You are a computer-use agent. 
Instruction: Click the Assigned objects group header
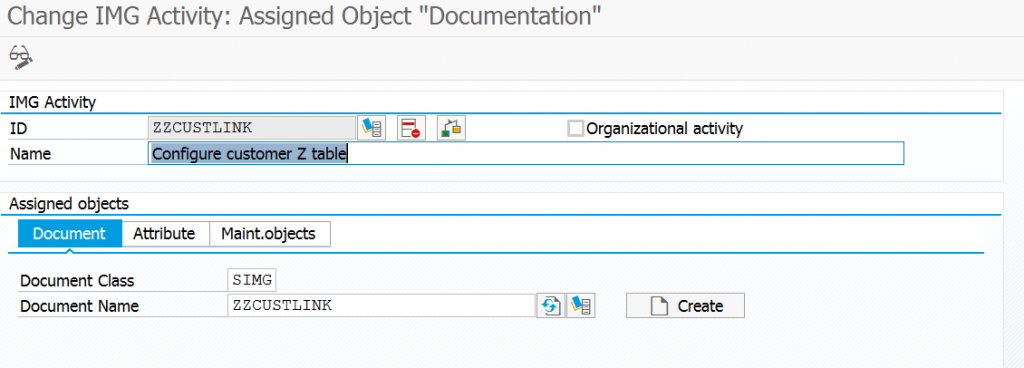tap(69, 204)
